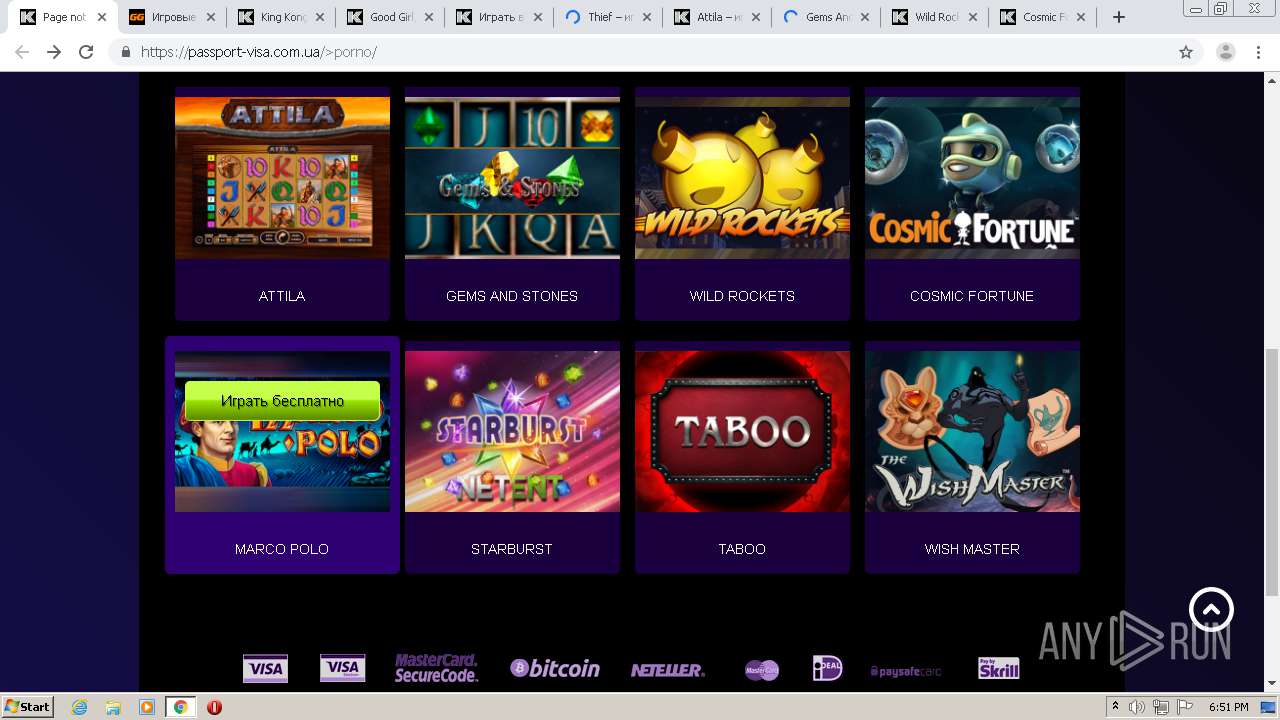Close the Wild Rockets tab

click(x=973, y=17)
